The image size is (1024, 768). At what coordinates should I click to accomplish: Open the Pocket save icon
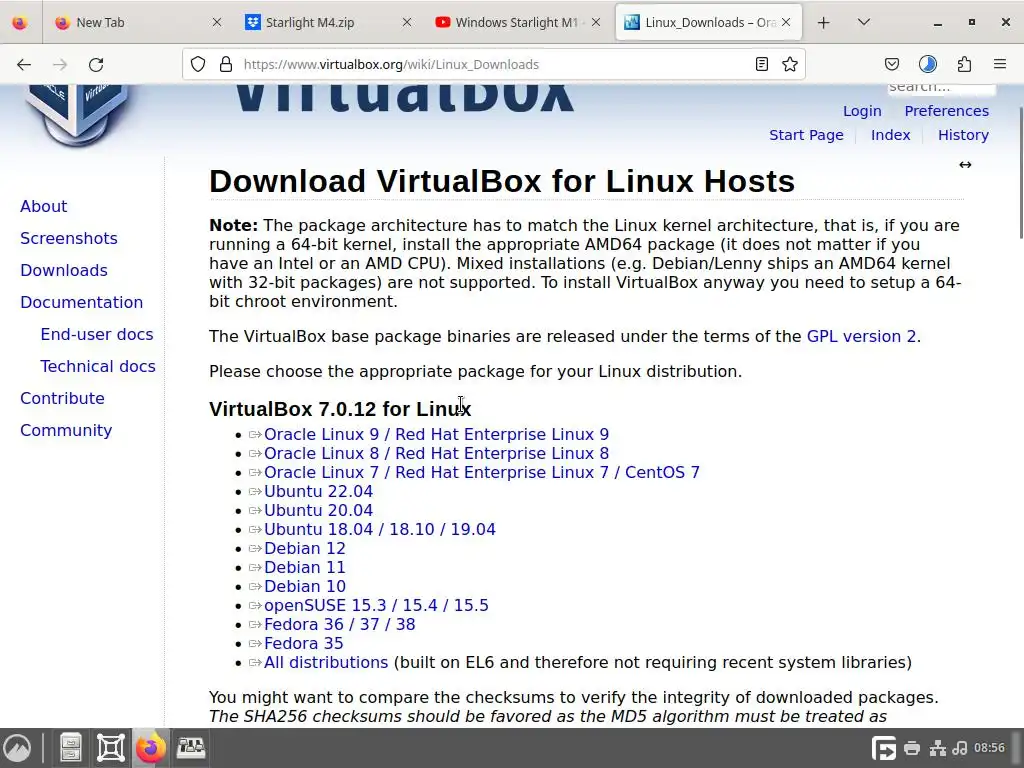point(891,64)
